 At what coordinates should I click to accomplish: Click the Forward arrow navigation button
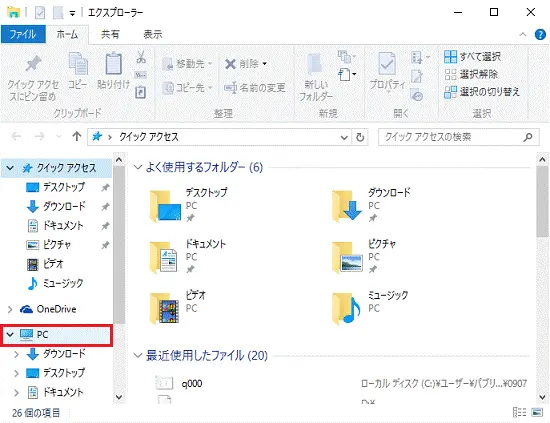[x=39, y=136]
